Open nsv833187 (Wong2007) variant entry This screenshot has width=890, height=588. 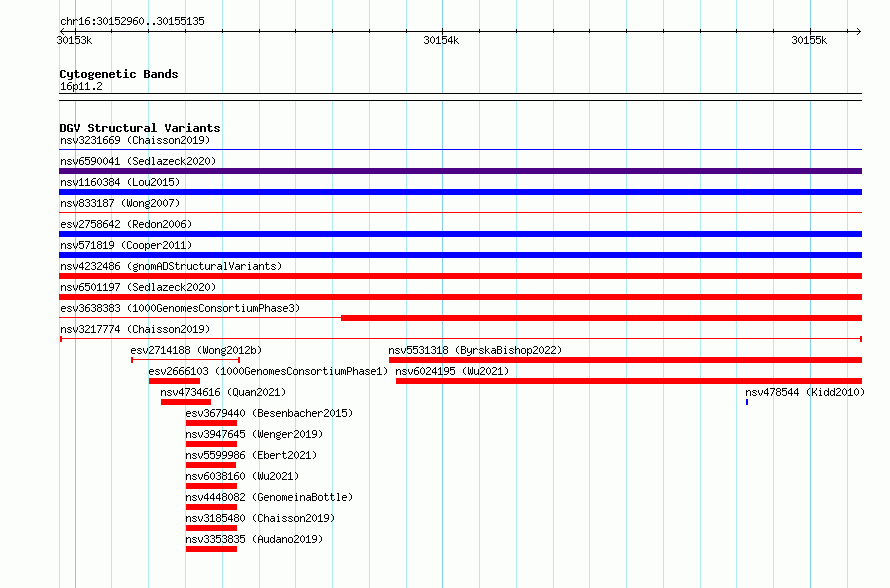pos(120,203)
